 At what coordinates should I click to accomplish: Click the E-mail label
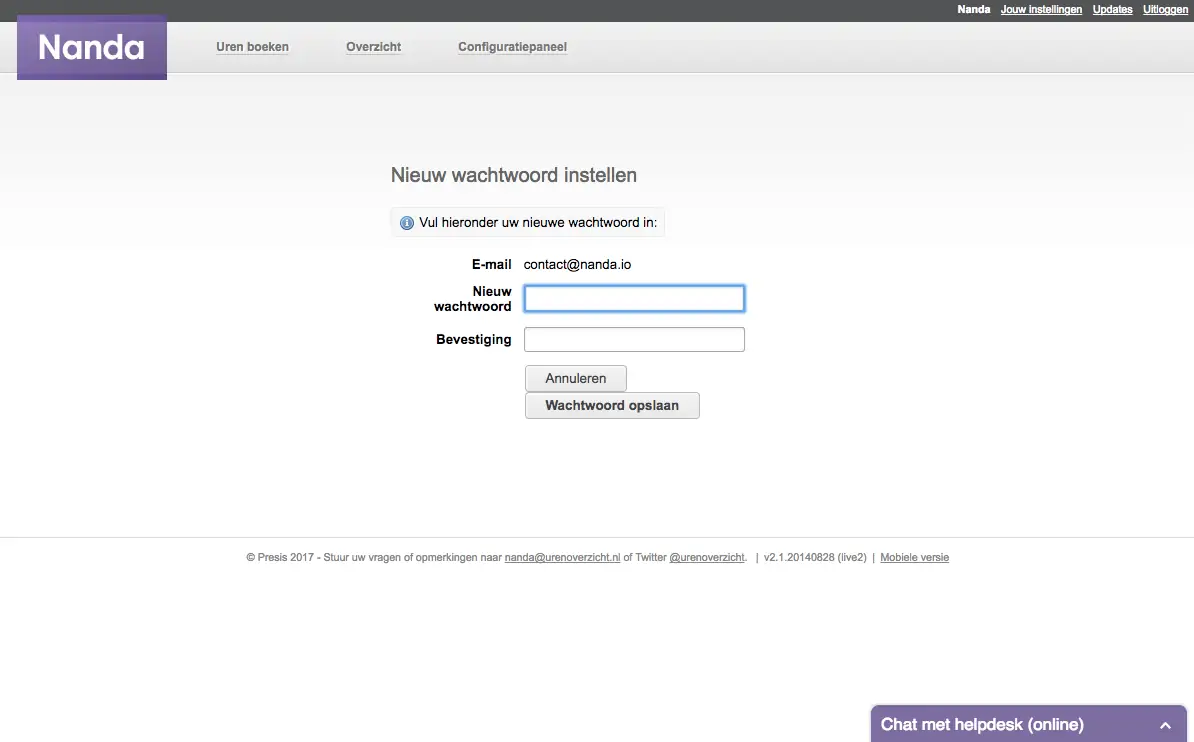(x=491, y=264)
